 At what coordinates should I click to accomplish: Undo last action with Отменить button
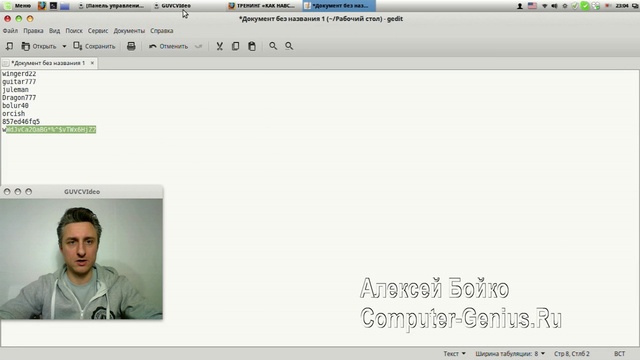[169, 46]
